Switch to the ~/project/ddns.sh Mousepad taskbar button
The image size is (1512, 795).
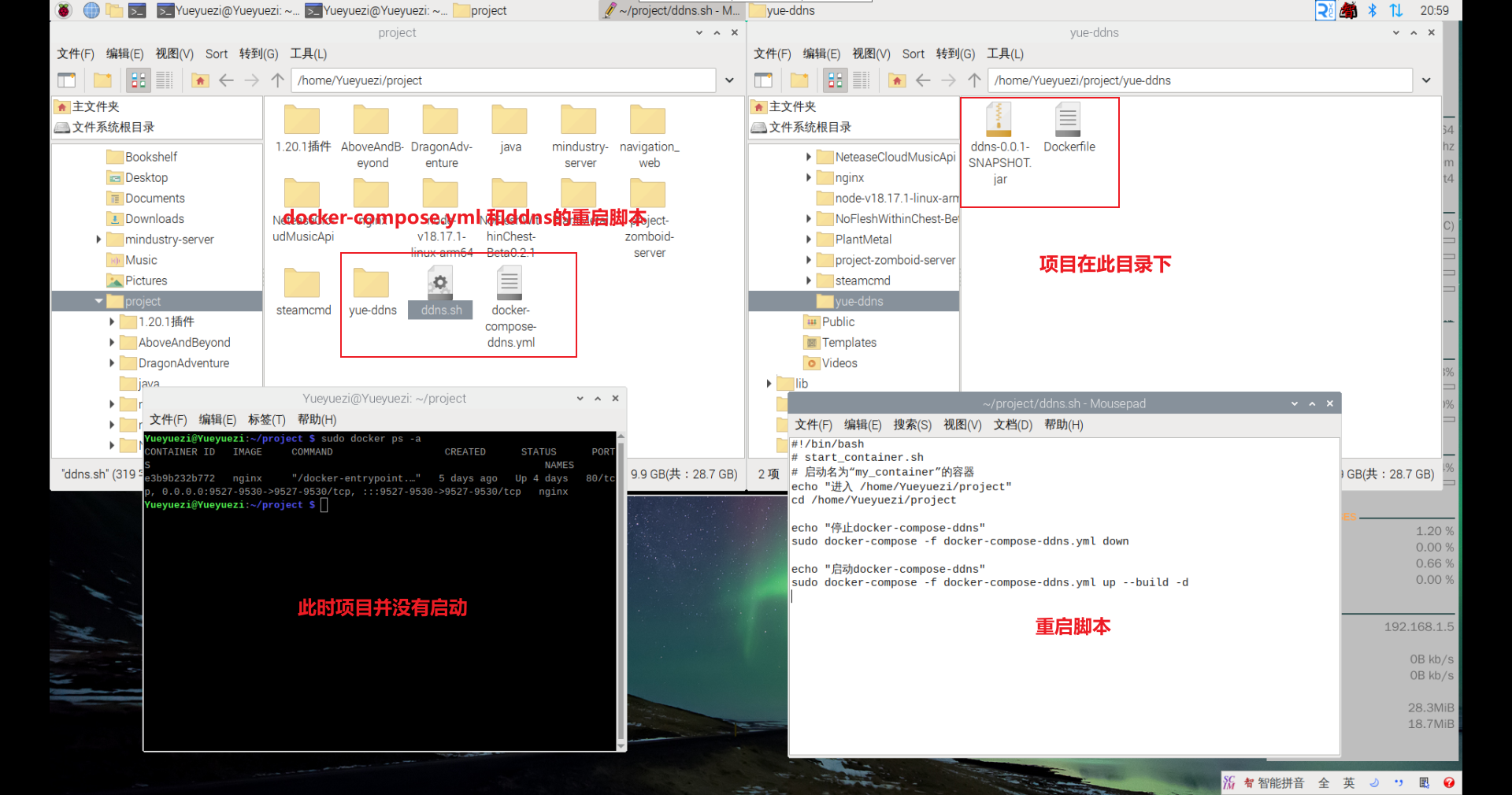(672, 10)
